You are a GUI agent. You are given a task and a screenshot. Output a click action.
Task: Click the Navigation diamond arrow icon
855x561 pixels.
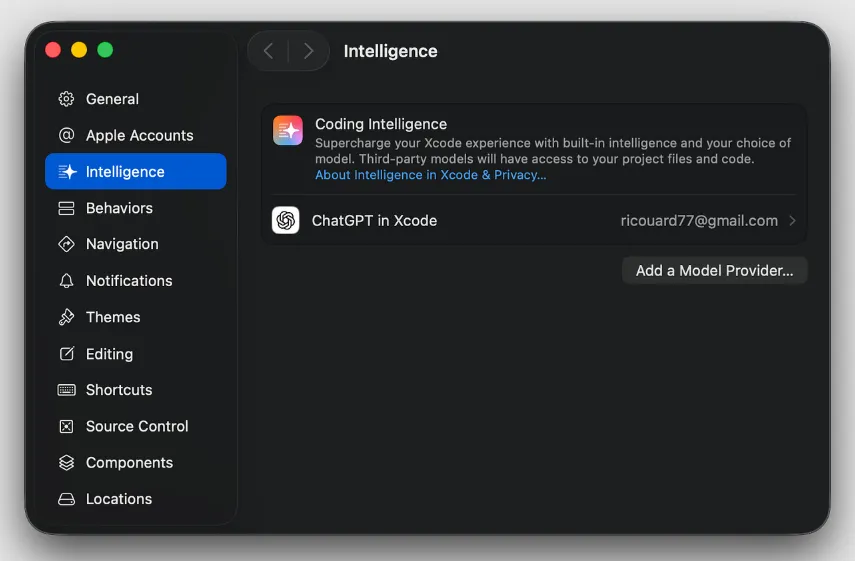pos(67,244)
